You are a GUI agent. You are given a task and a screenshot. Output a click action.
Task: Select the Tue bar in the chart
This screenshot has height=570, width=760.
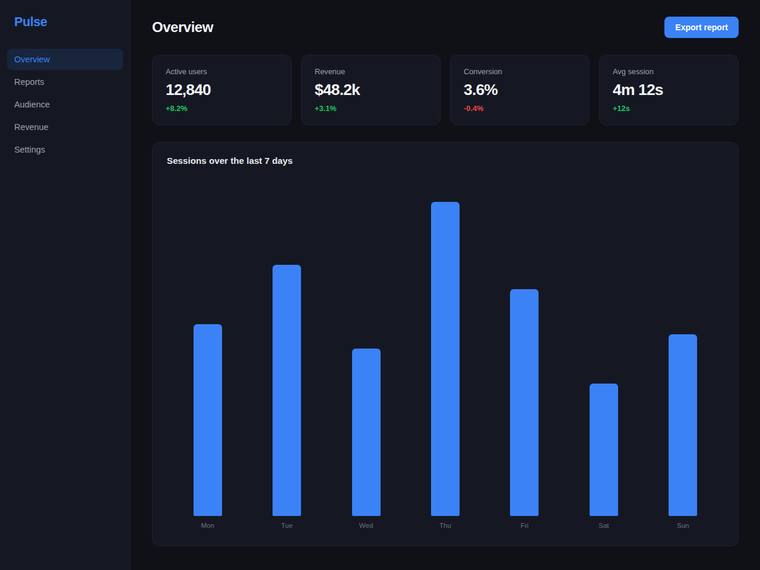tap(287, 390)
